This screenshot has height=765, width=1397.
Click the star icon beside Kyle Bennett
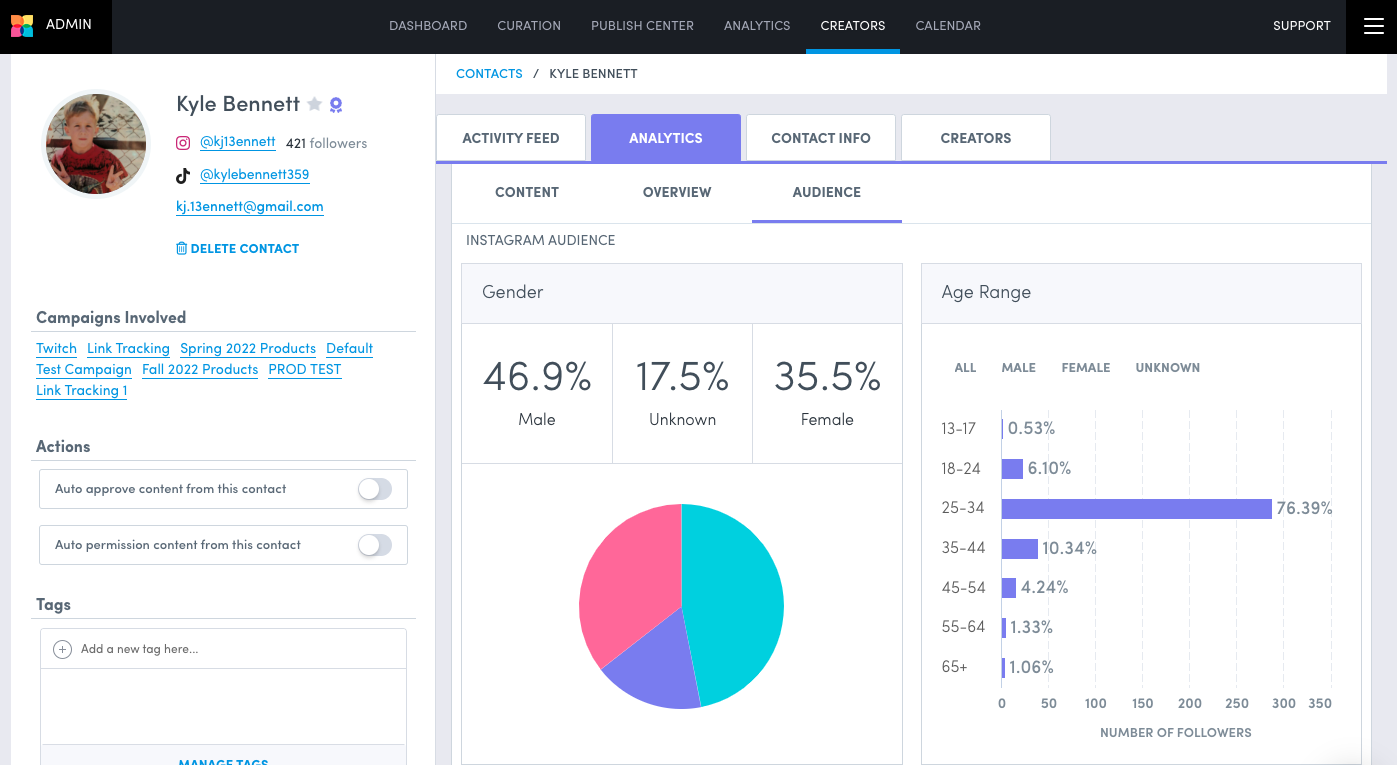314,104
